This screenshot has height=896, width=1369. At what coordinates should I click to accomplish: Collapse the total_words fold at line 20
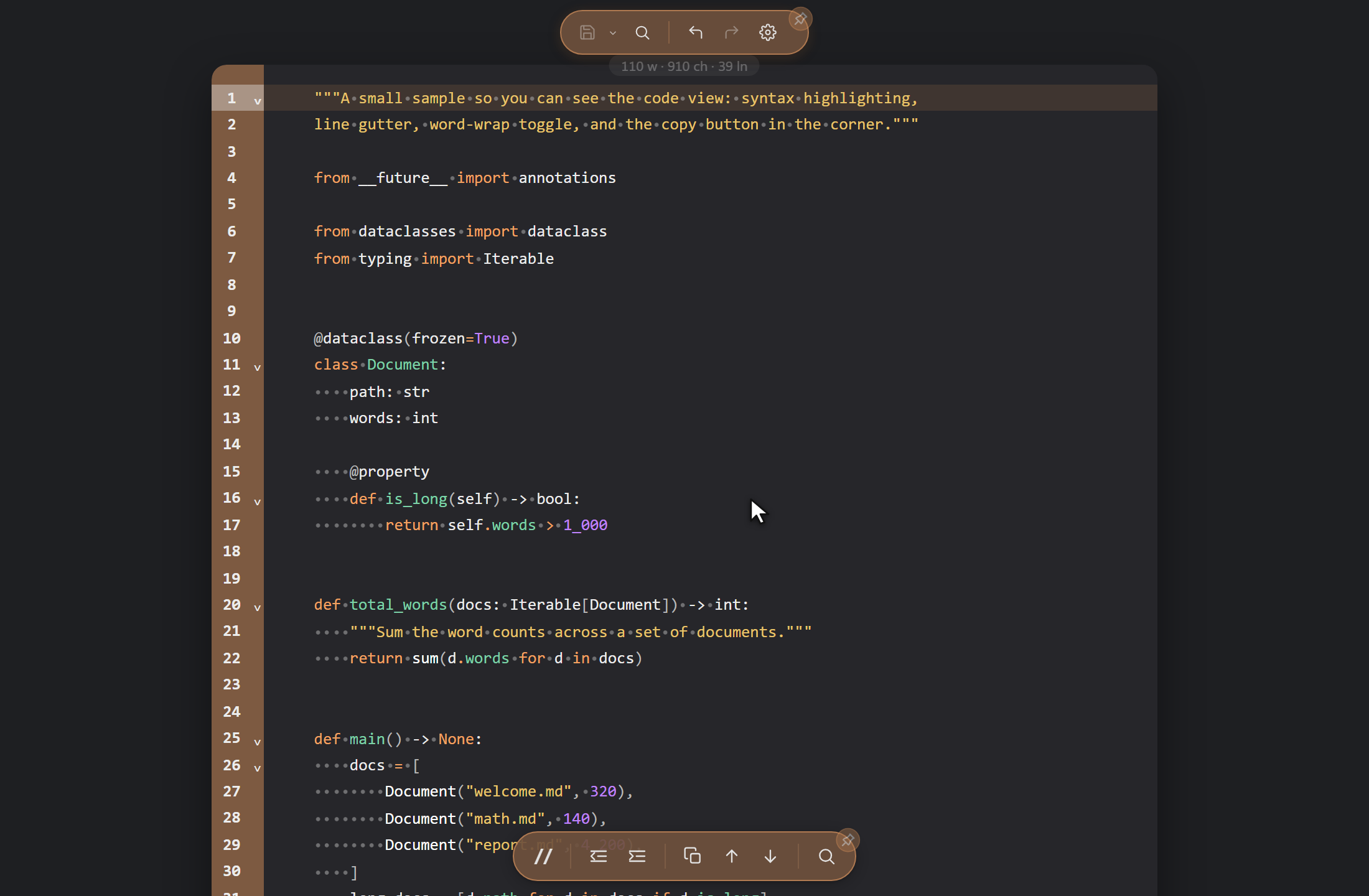point(257,607)
